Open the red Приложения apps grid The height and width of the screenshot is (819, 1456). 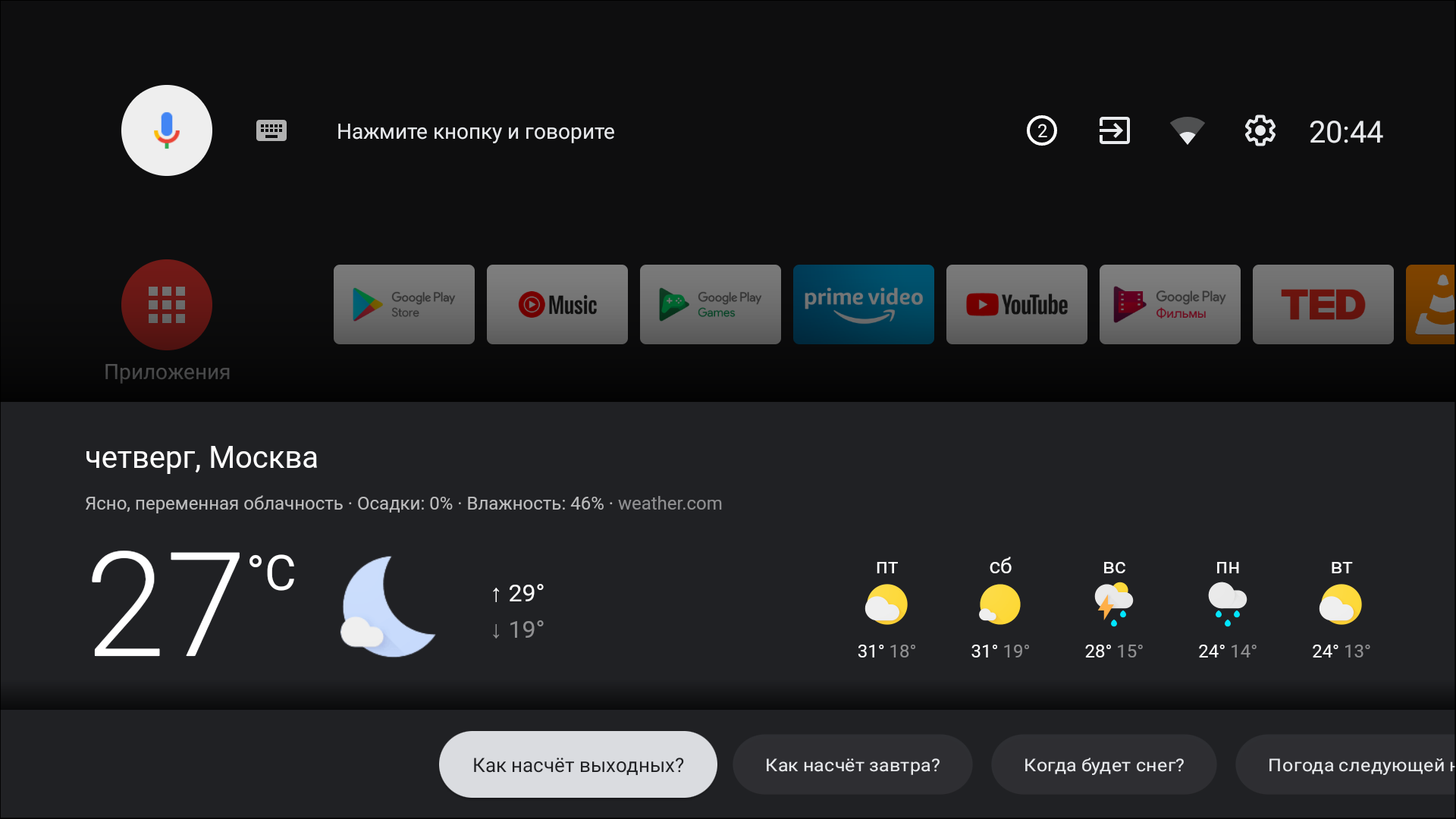(x=167, y=305)
